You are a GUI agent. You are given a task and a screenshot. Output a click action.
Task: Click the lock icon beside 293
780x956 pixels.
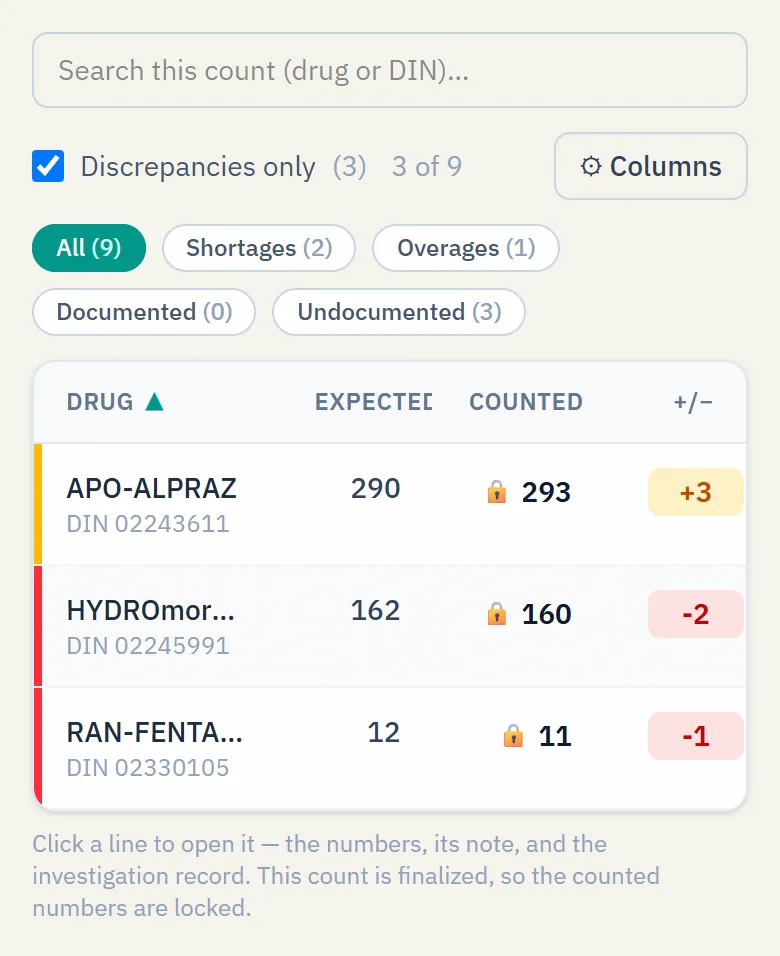click(497, 491)
